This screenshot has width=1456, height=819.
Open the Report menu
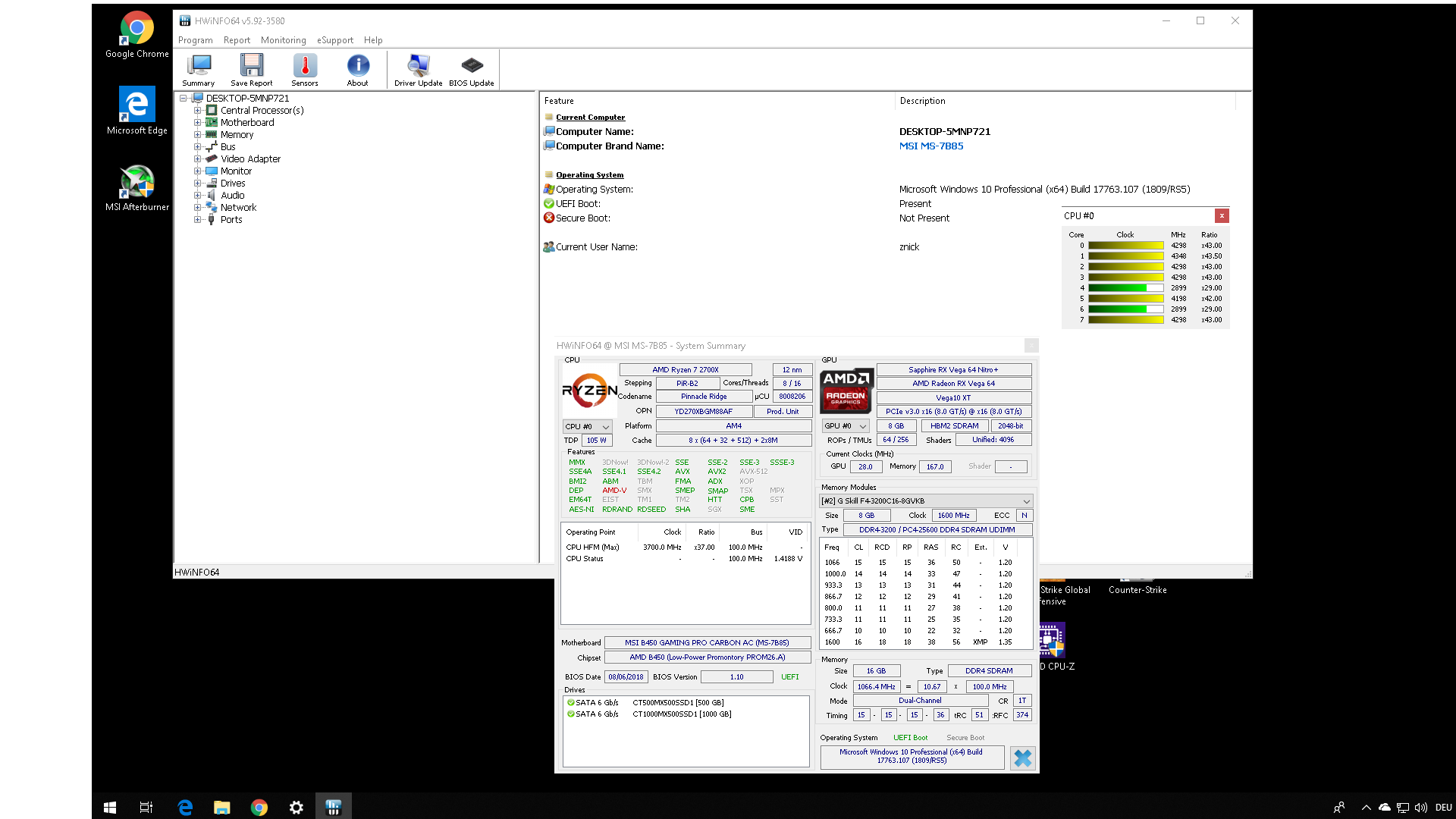click(x=237, y=40)
